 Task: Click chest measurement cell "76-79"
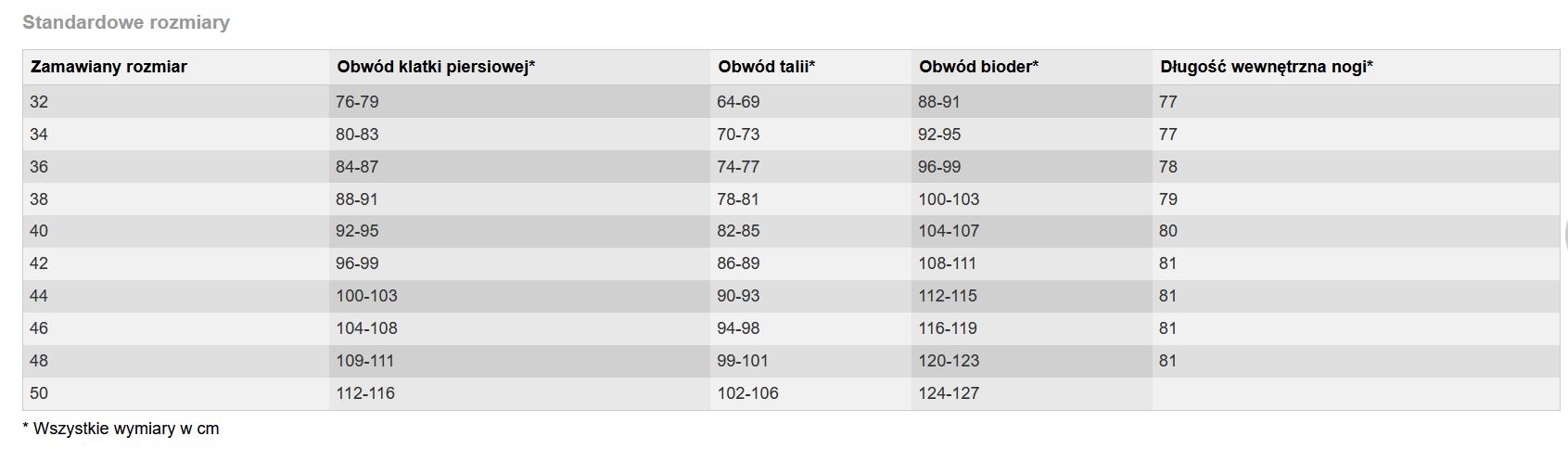click(357, 102)
